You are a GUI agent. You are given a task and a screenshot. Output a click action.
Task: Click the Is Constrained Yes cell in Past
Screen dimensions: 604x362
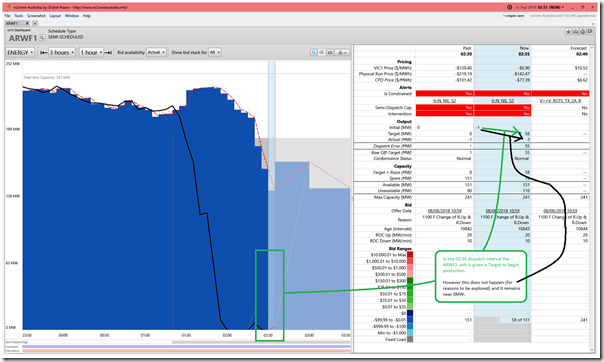445,94
